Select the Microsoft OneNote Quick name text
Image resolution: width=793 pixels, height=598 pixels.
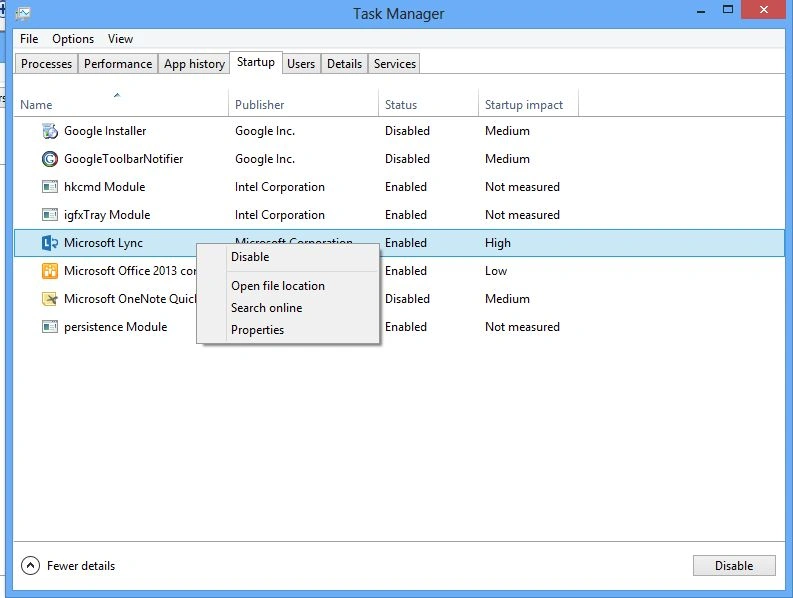130,299
